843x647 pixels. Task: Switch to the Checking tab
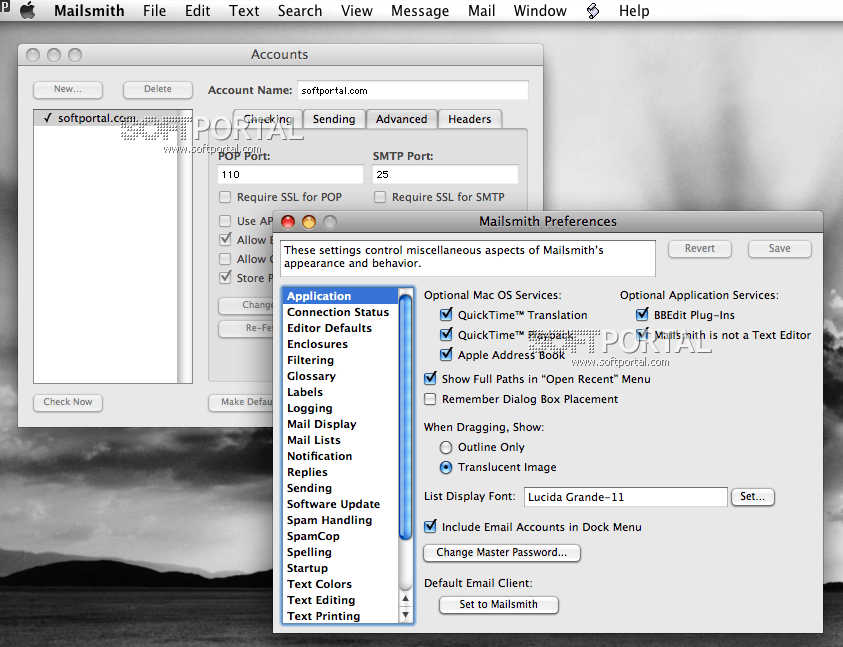[x=267, y=119]
